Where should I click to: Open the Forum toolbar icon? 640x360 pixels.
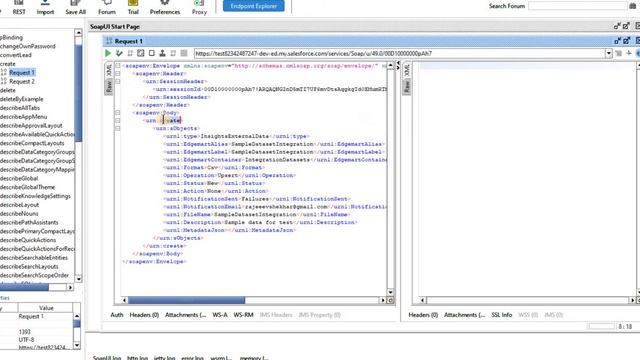point(107,7)
